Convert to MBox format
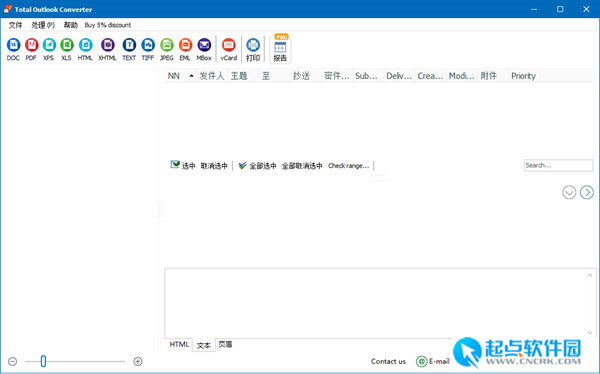Image resolution: width=600 pixels, height=374 pixels. point(204,49)
